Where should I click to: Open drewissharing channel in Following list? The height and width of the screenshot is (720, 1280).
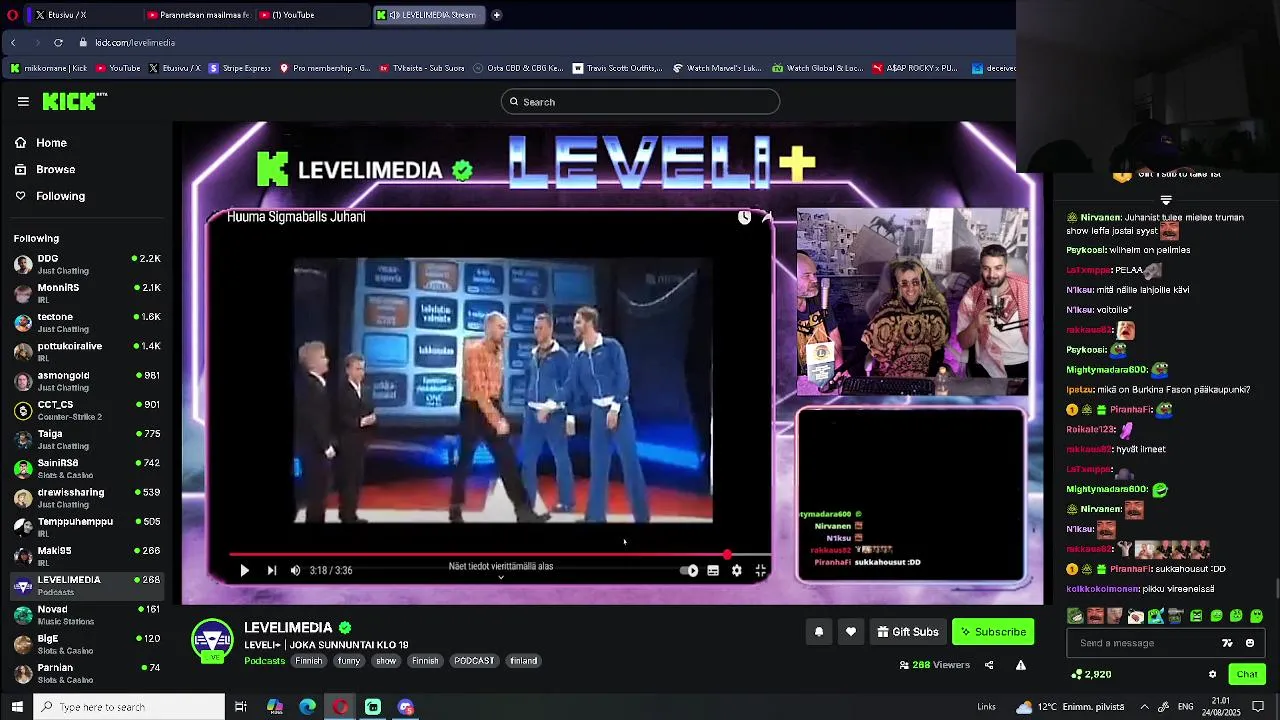click(x=87, y=497)
